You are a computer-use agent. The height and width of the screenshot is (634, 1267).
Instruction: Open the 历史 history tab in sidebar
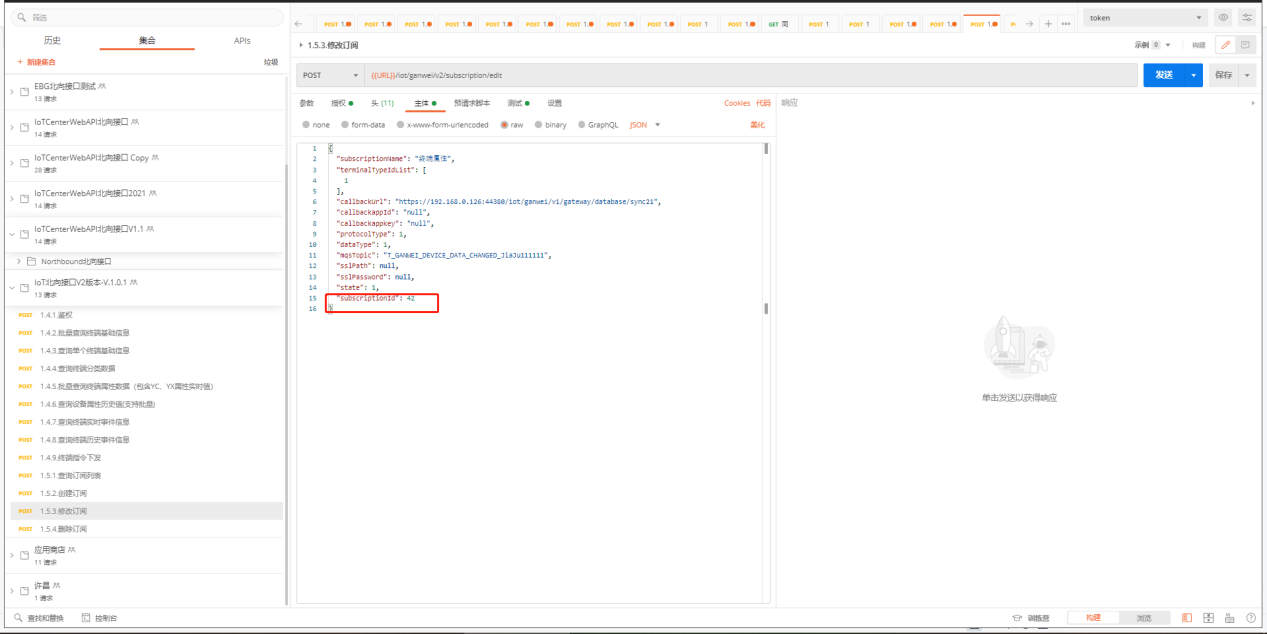pos(52,41)
